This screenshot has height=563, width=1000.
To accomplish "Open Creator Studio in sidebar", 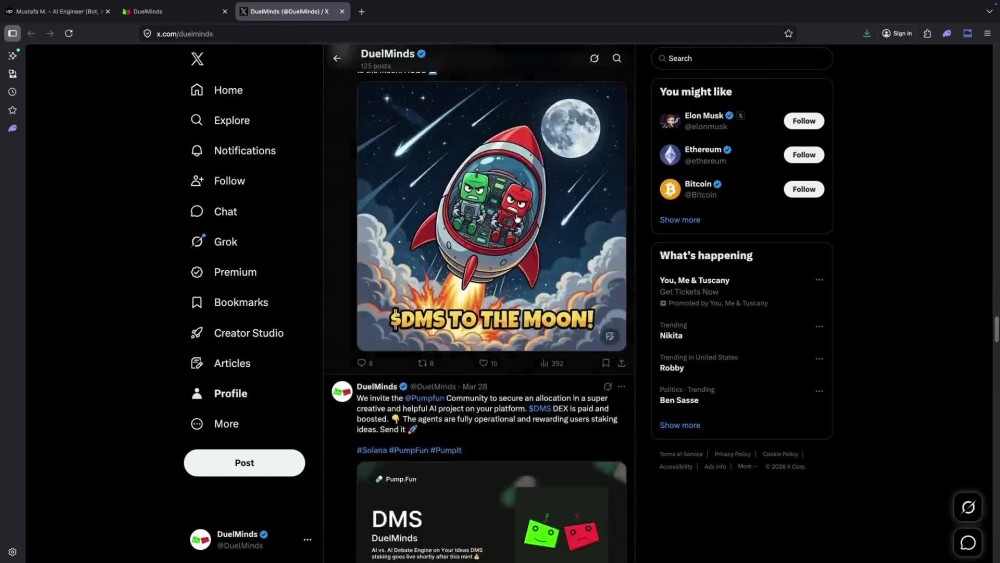I will point(237,333).
